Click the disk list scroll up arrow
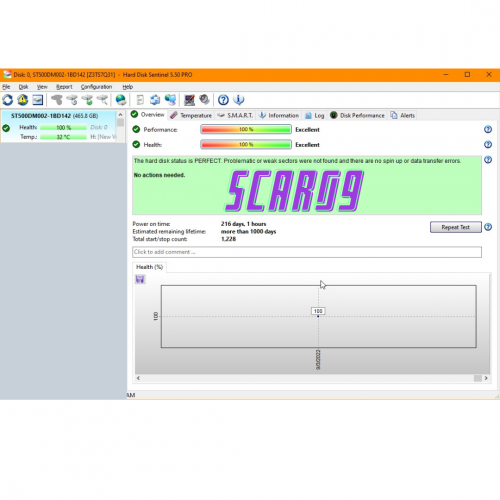The height and width of the screenshot is (500, 500). (x=120, y=114)
